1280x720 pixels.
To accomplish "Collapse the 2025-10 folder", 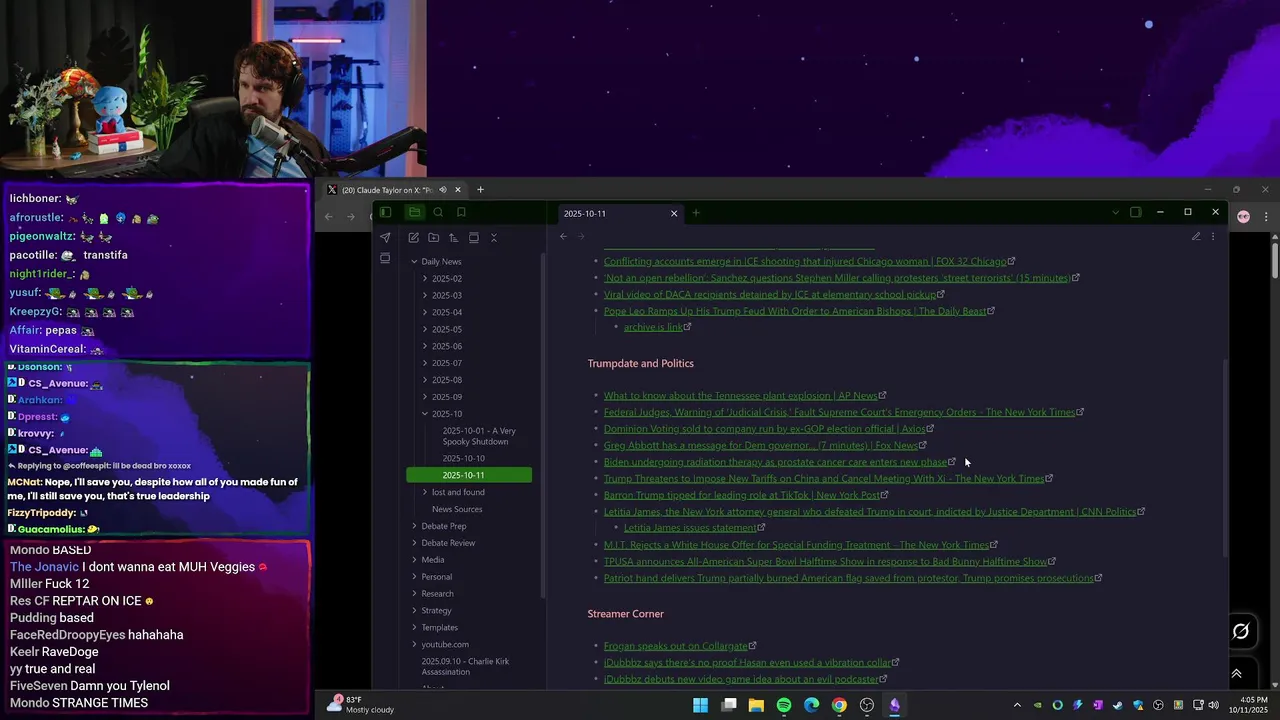I will coord(425,414).
